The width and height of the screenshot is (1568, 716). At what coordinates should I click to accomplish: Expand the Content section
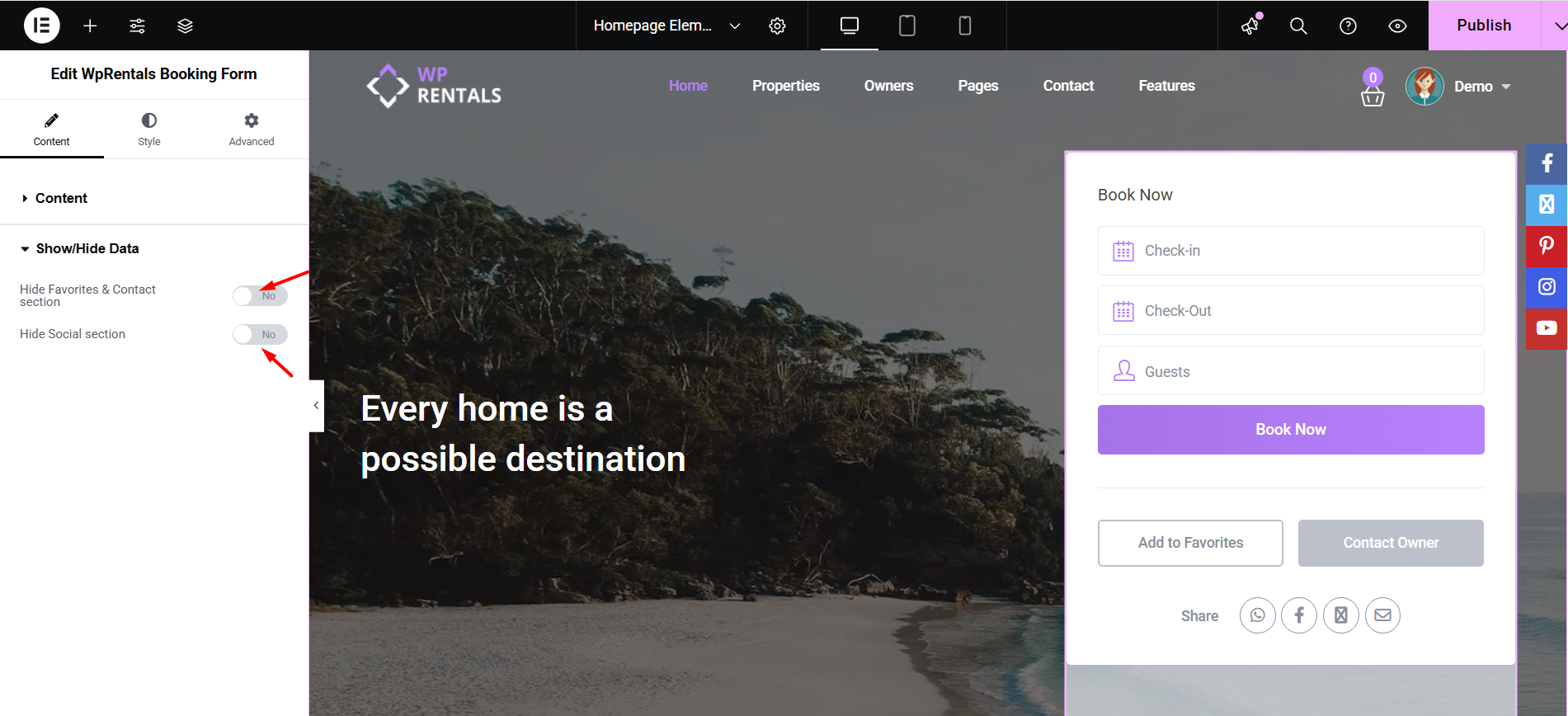(x=61, y=198)
